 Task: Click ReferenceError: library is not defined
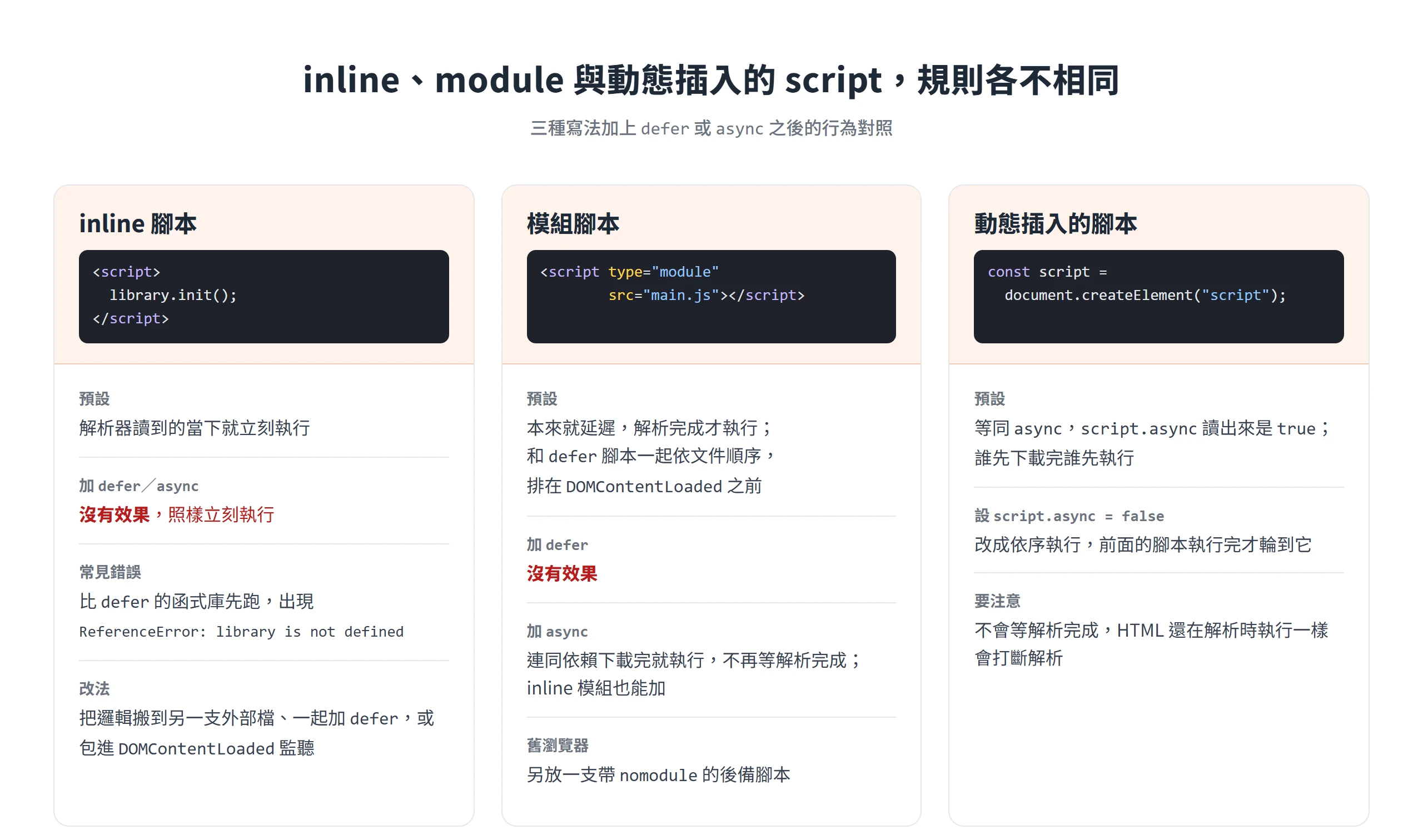click(241, 632)
